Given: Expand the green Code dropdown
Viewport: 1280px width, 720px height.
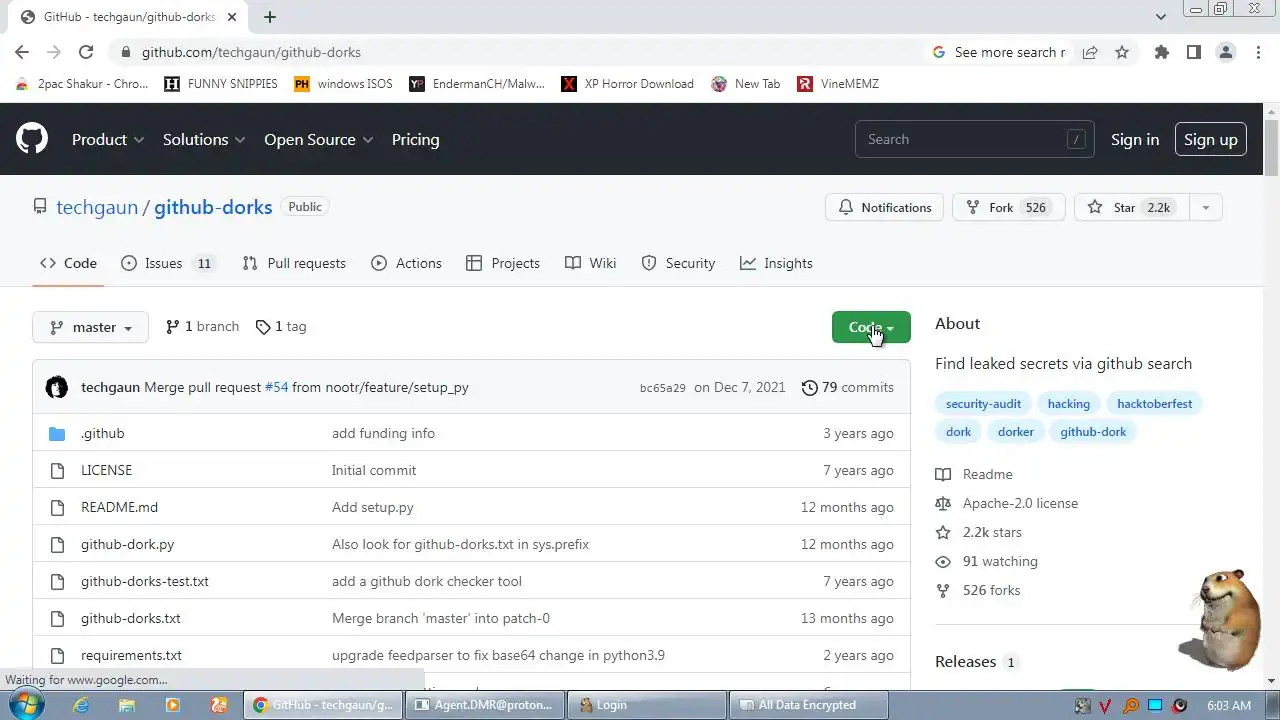Looking at the screenshot, I should [x=871, y=327].
